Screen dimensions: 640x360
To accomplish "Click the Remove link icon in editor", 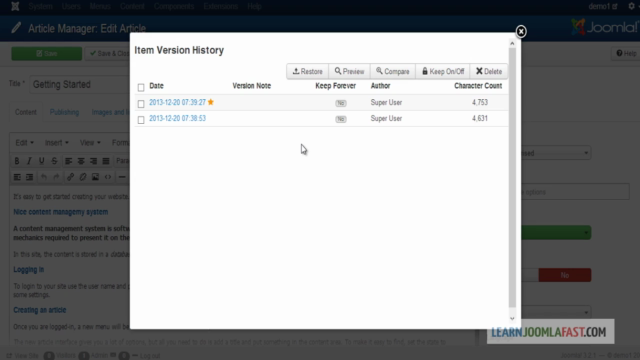I will [x=83, y=177].
